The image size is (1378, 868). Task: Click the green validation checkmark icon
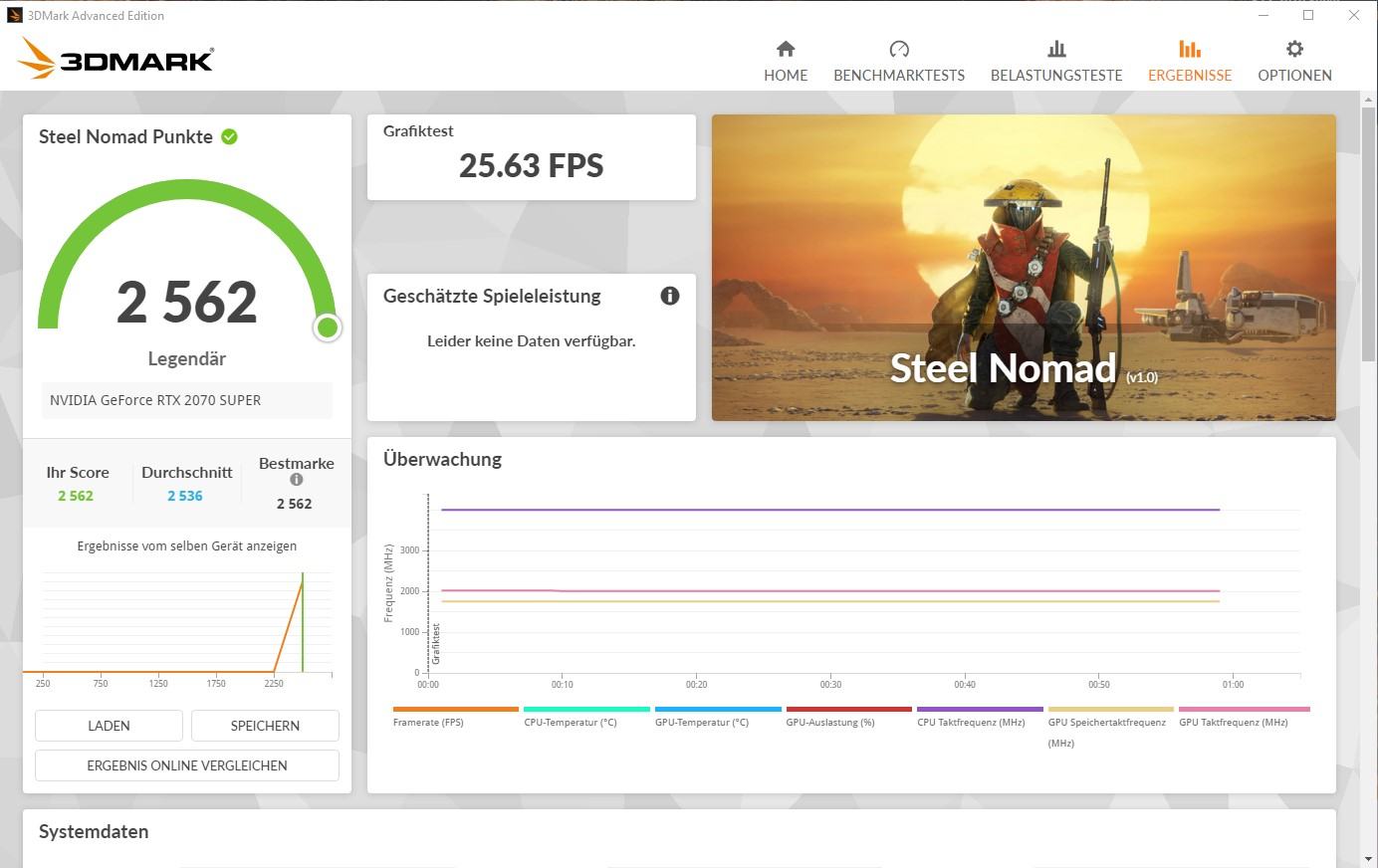coord(229,137)
